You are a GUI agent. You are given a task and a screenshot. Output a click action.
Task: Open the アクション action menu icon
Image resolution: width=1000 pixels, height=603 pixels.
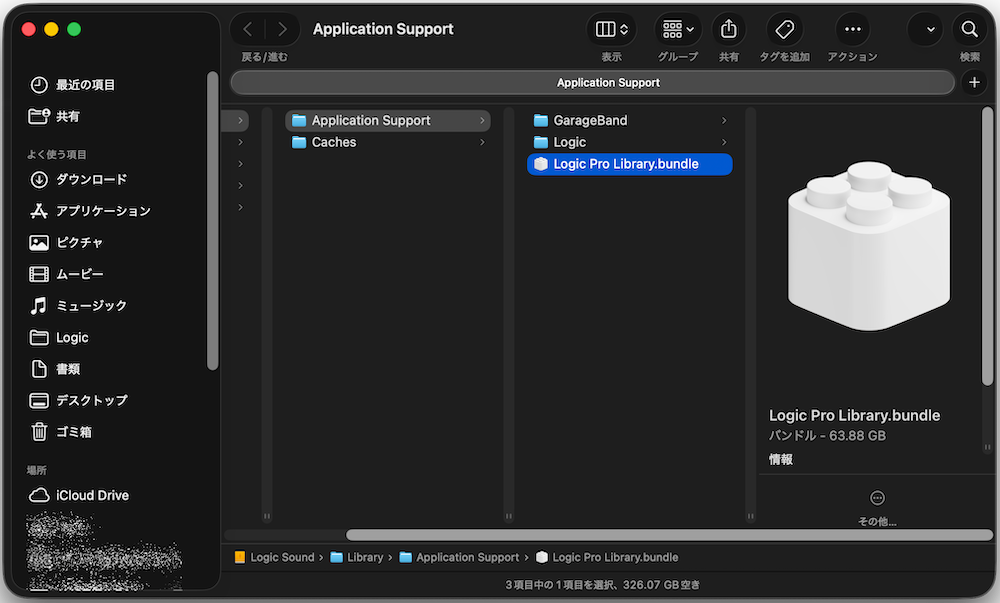(x=852, y=29)
